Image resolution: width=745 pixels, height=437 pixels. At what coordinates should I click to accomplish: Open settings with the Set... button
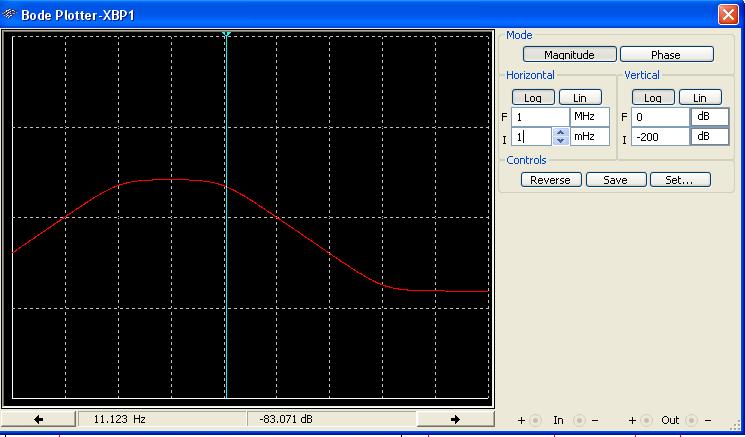pos(680,180)
